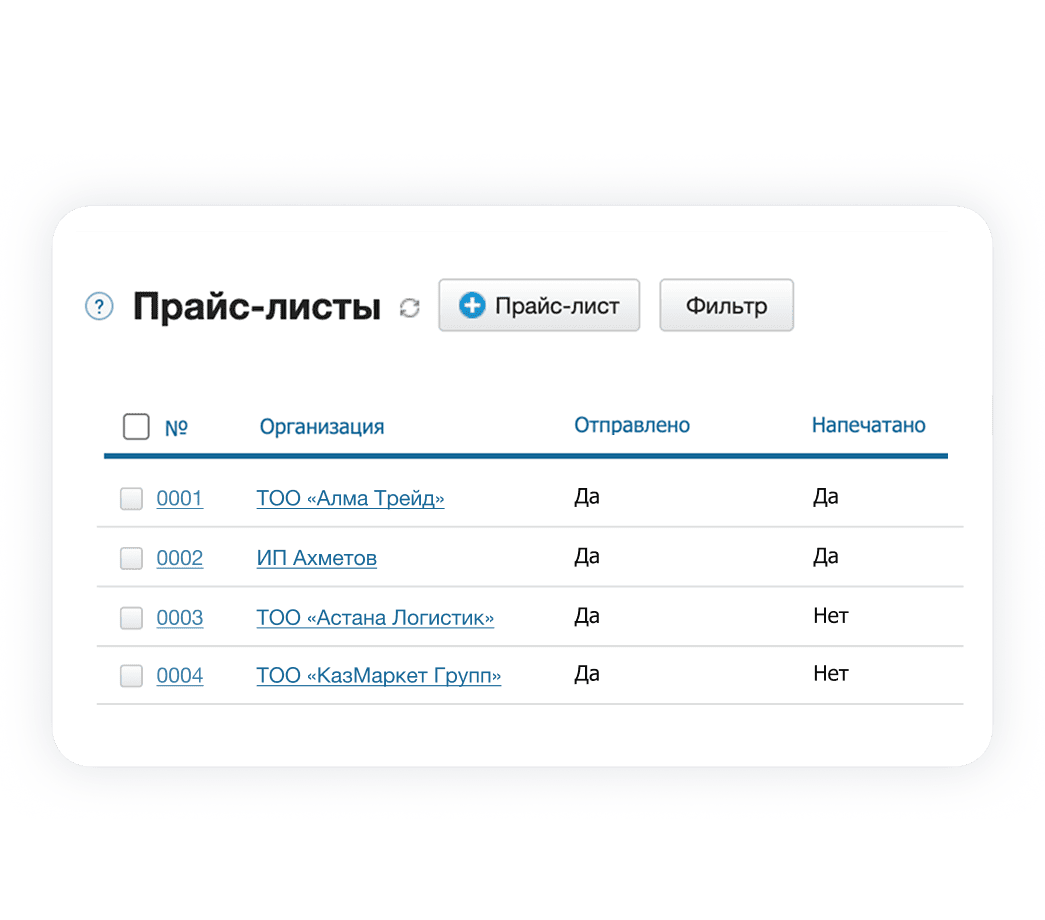Click the blue plus icon to add price list

click(472, 305)
